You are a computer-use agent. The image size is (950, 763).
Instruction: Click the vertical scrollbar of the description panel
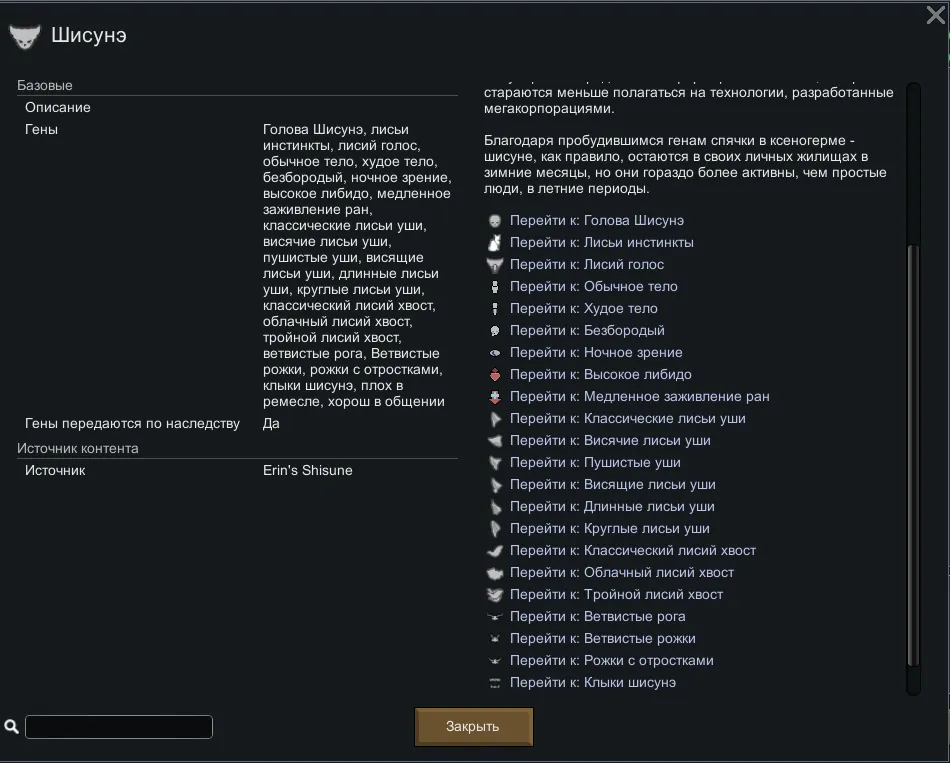click(912, 450)
